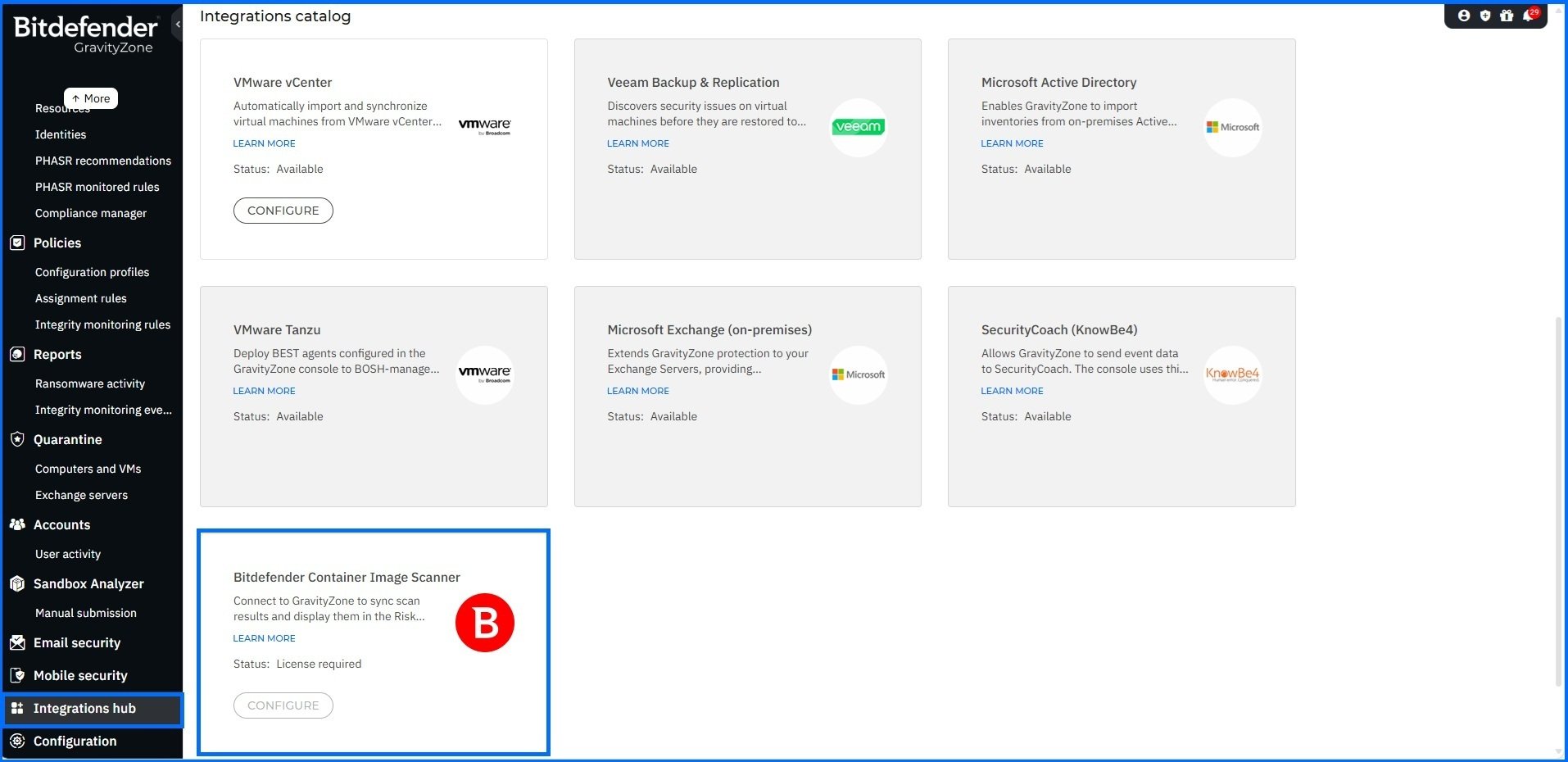Open the gift box what's new icon
This screenshot has width=1568, height=762.
pos(1507,16)
